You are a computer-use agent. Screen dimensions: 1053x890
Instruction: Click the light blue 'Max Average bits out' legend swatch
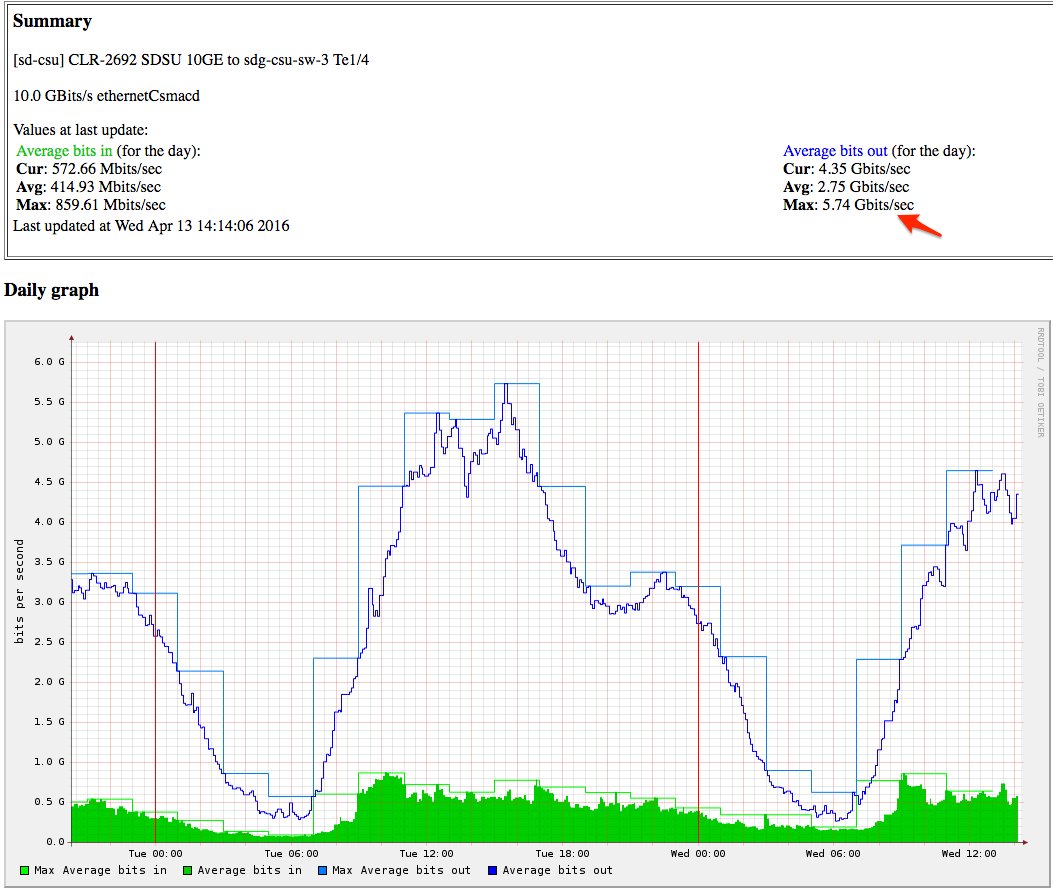322,871
